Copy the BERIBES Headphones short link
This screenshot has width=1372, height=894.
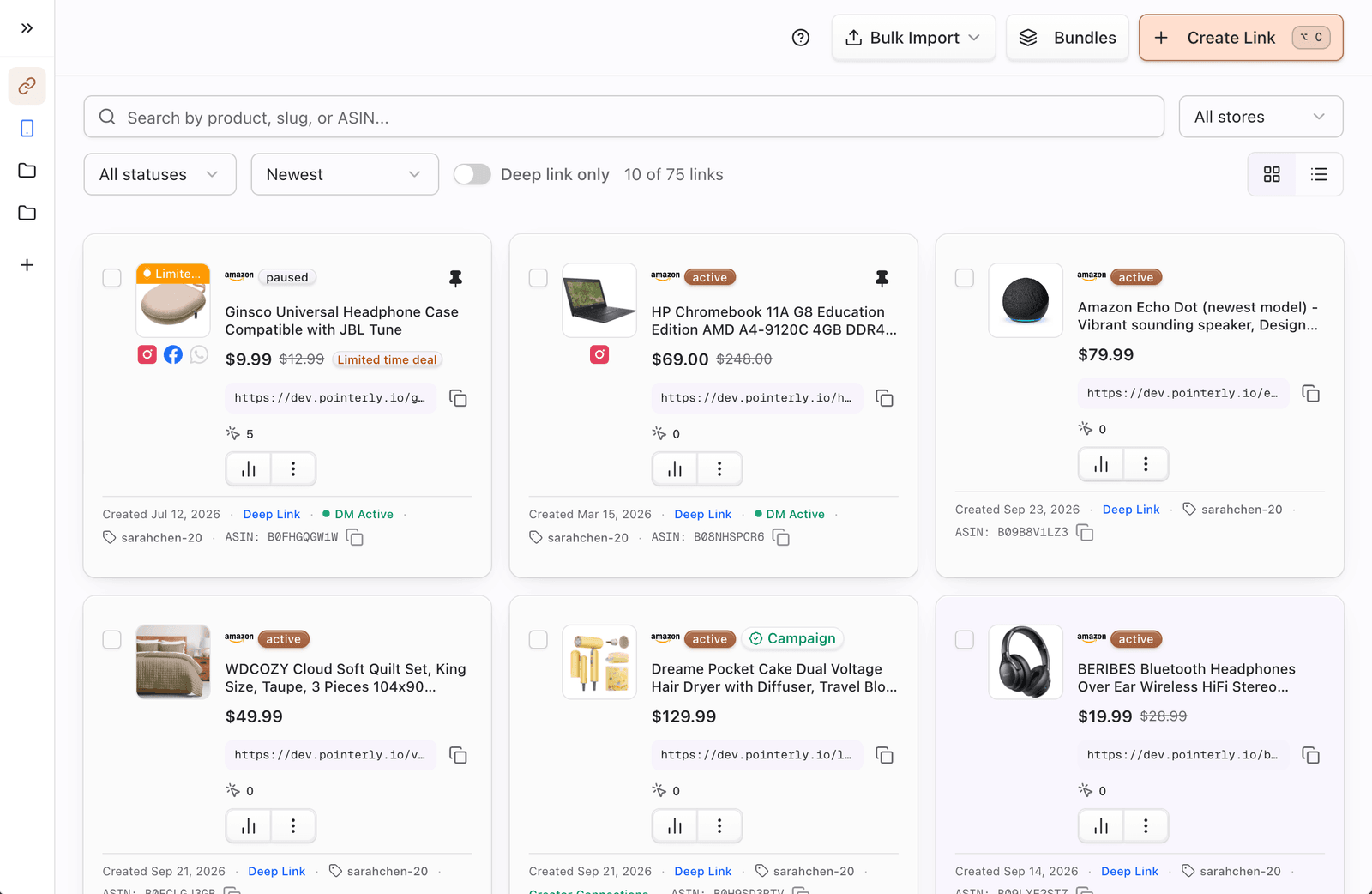(x=1310, y=755)
